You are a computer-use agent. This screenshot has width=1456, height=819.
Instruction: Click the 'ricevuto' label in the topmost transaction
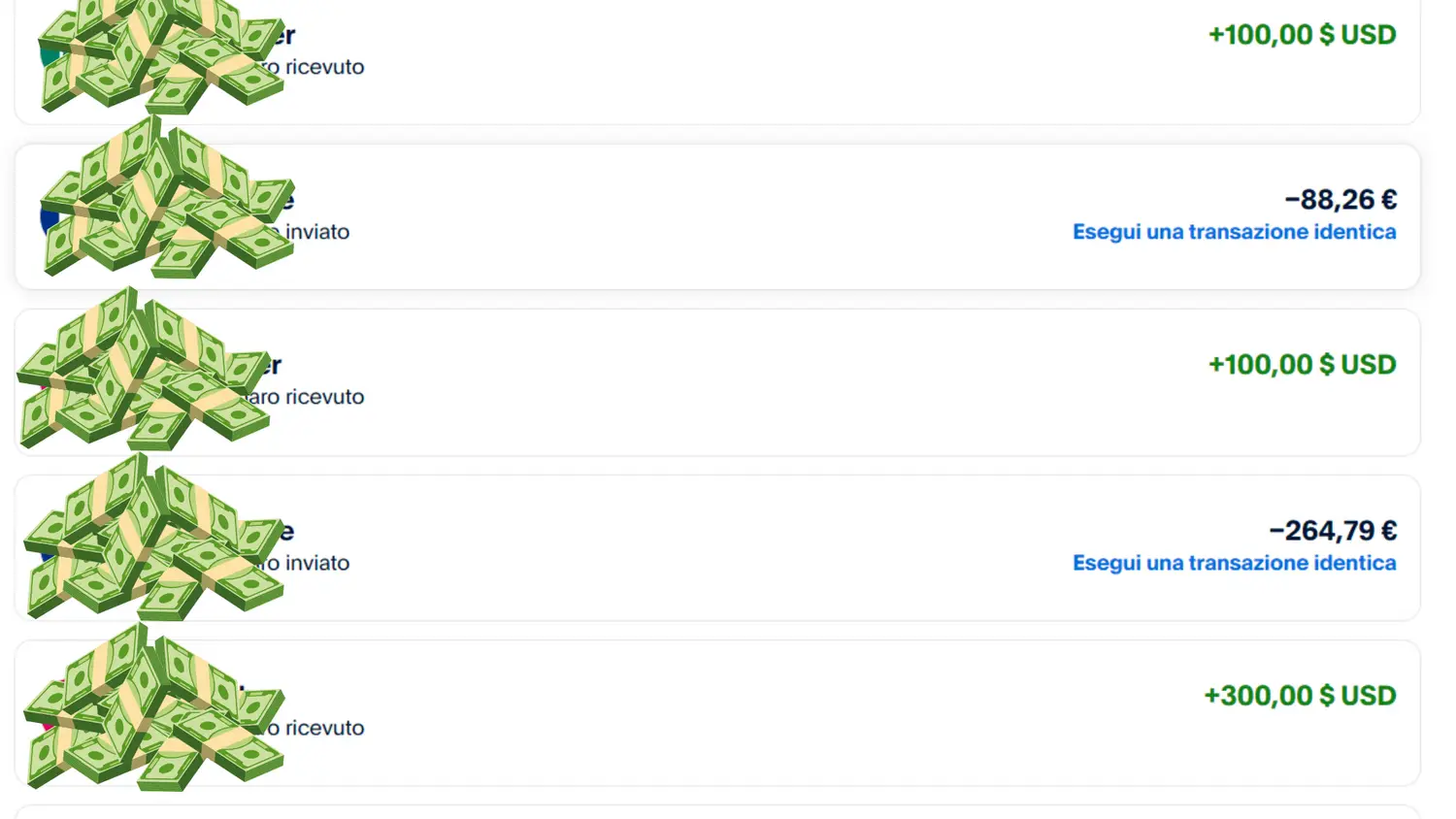[324, 67]
